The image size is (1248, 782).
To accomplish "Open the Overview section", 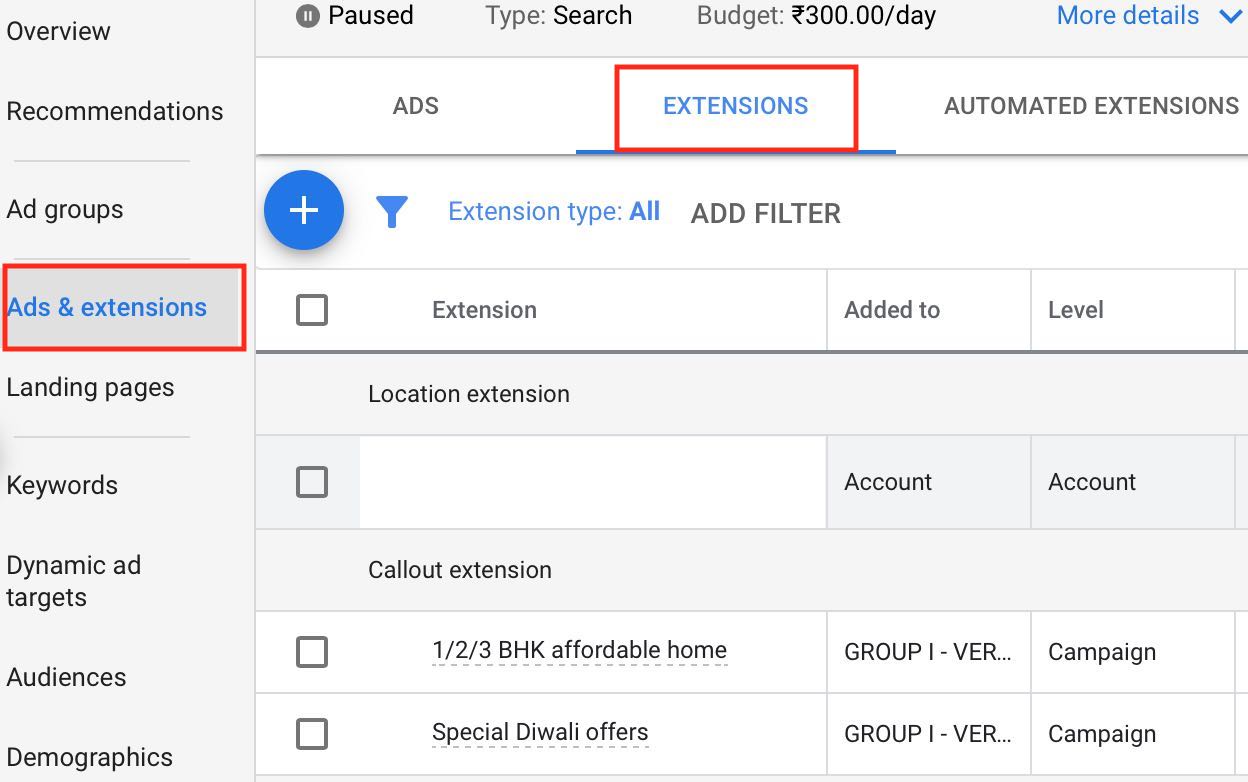I will [58, 31].
